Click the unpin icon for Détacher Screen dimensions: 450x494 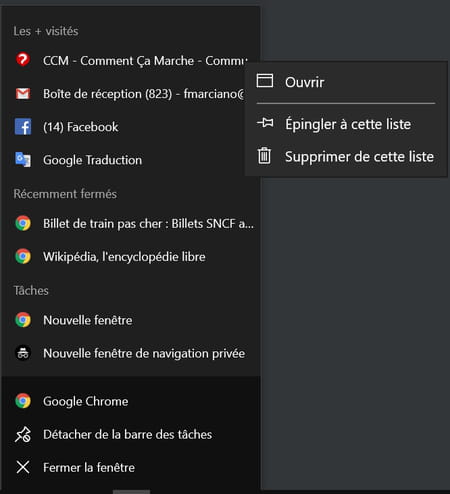pos(23,434)
